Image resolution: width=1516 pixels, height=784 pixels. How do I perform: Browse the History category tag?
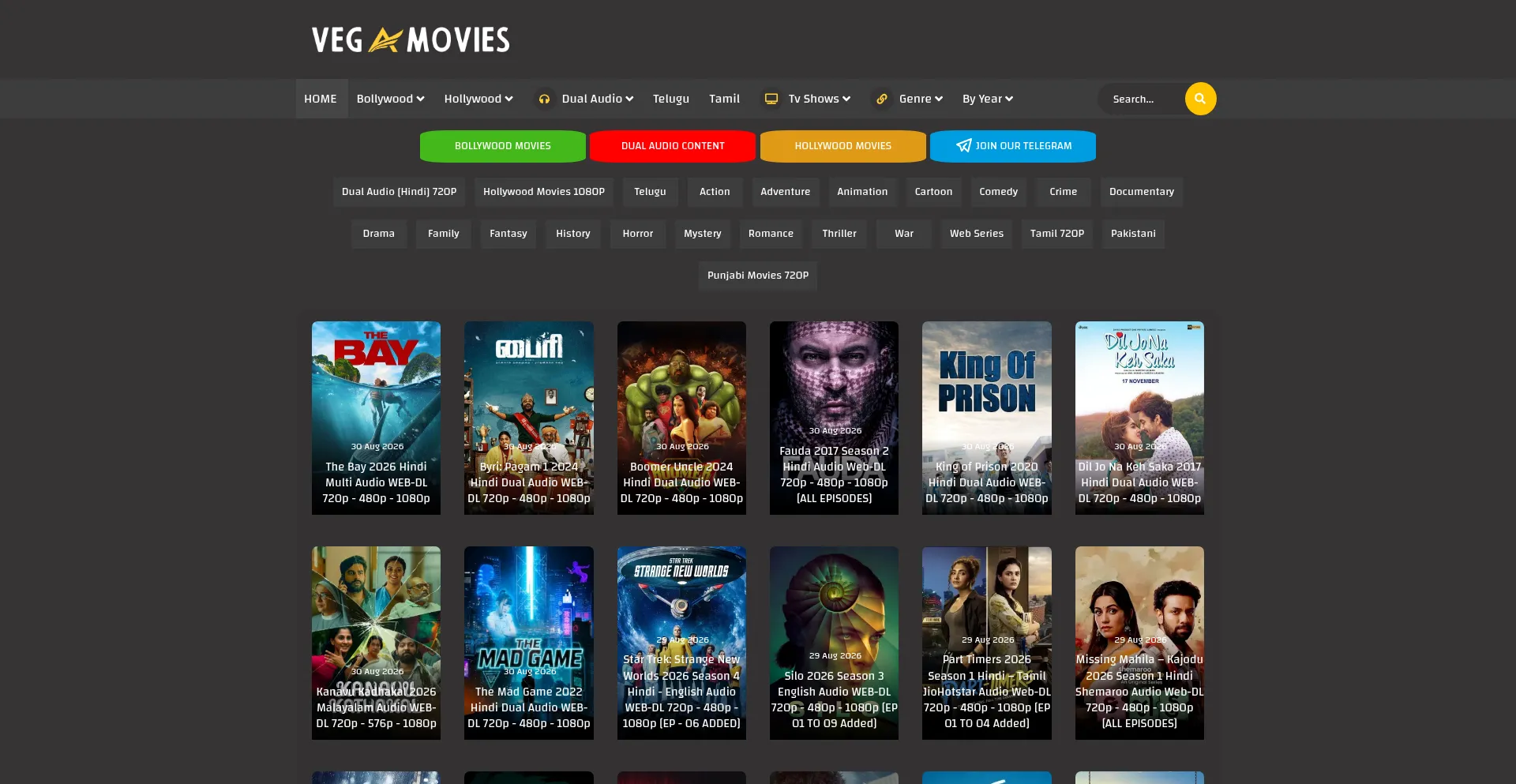click(x=573, y=234)
